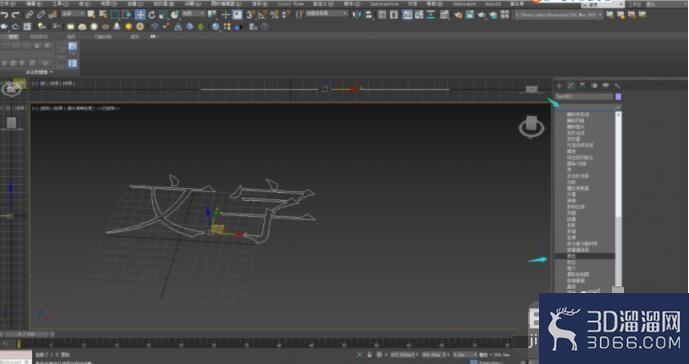Image resolution: width=689 pixels, height=364 pixels.
Task: Click the ribbon minimize arrow button
Action: 153,36
